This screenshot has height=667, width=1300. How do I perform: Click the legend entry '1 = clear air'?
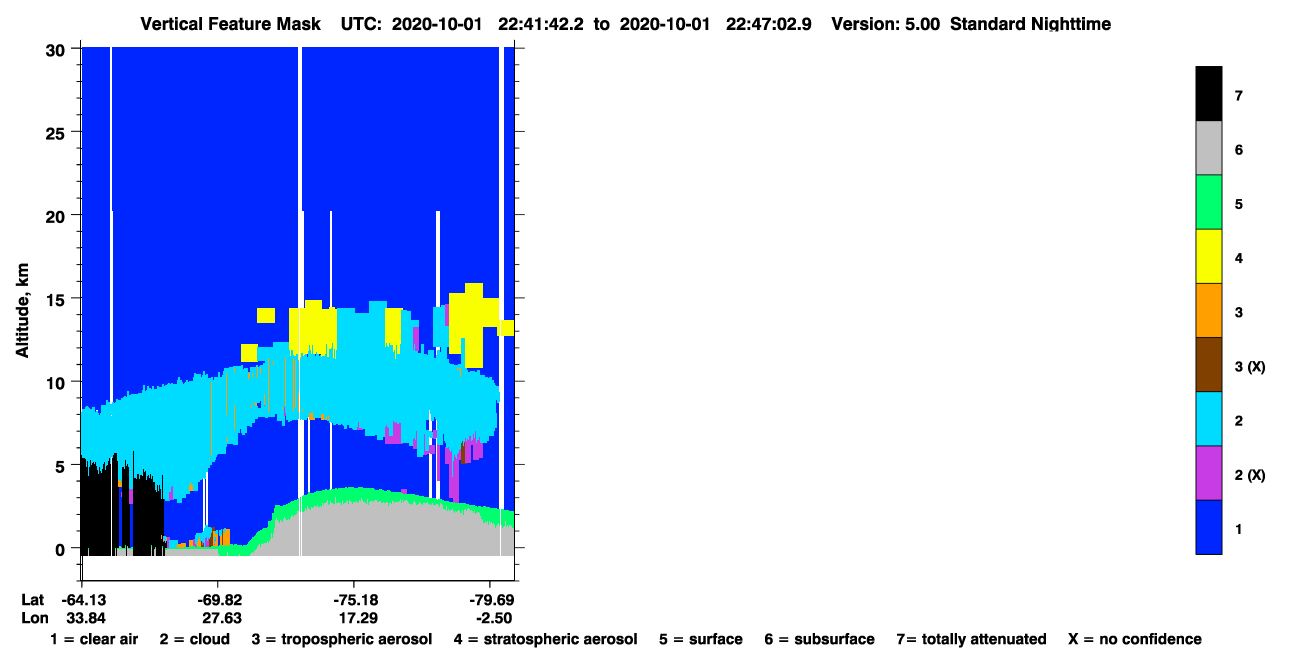(94, 639)
